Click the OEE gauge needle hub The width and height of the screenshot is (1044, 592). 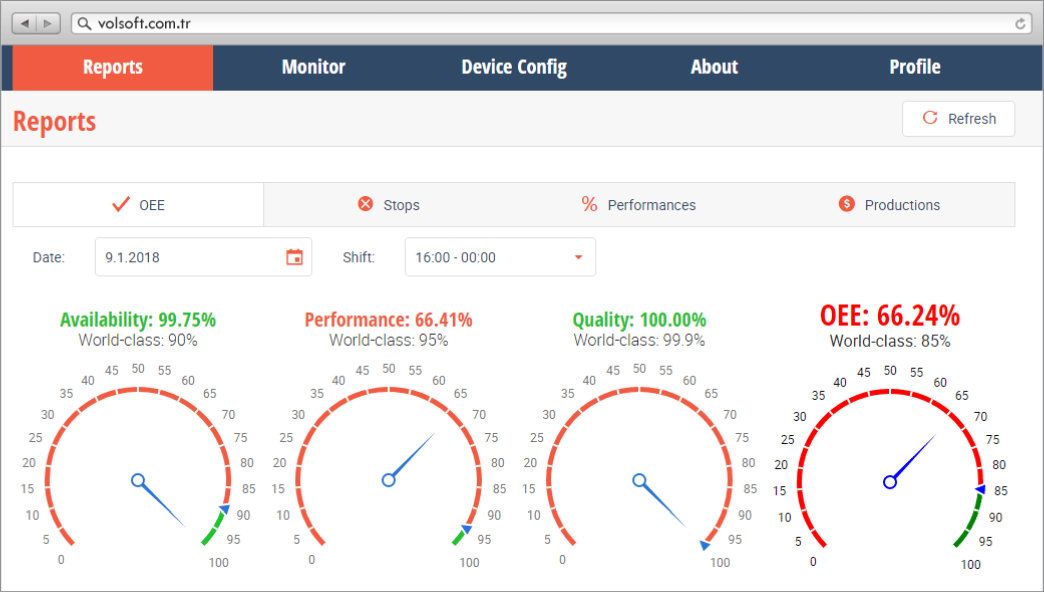pyautogui.click(x=890, y=481)
